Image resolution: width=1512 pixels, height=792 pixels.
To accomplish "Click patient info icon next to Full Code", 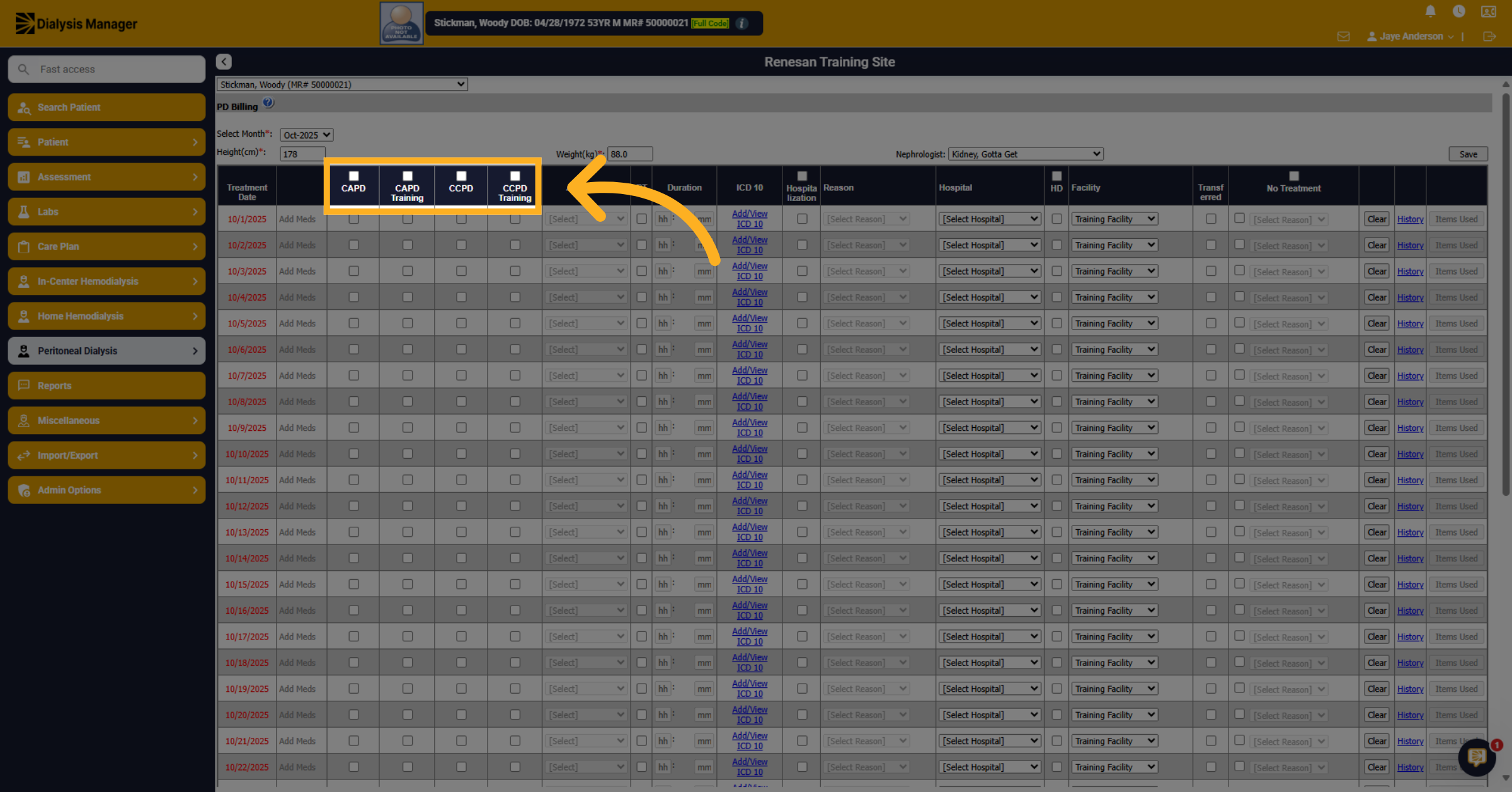I will (742, 23).
